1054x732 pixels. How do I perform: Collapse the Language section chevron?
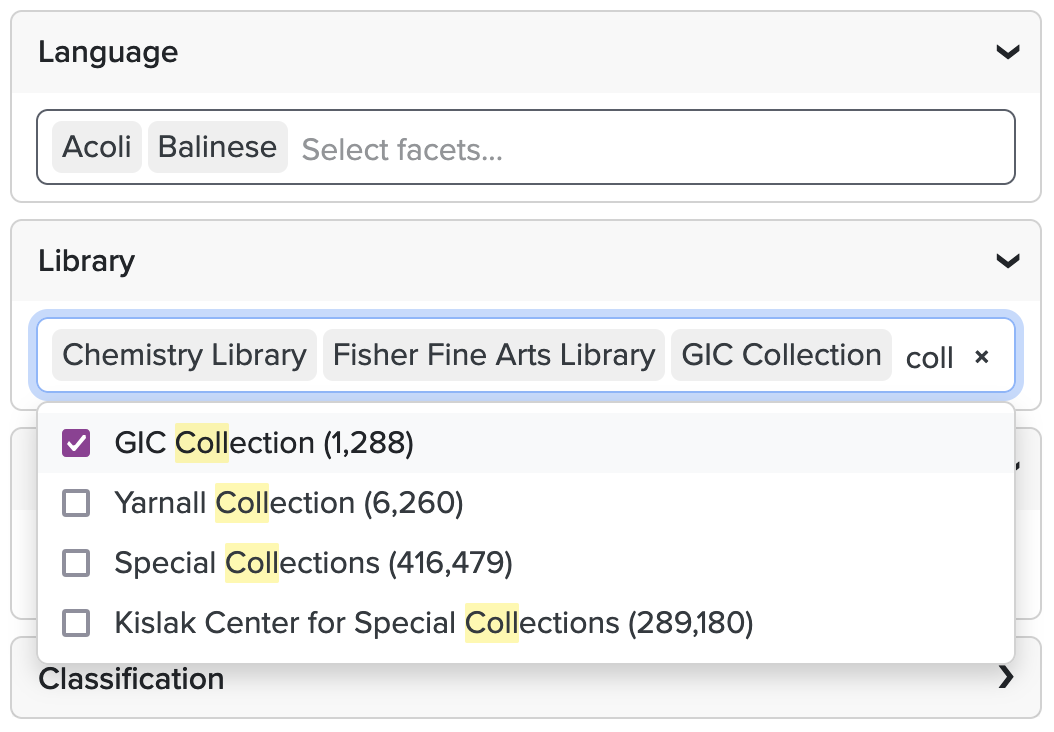1007,52
